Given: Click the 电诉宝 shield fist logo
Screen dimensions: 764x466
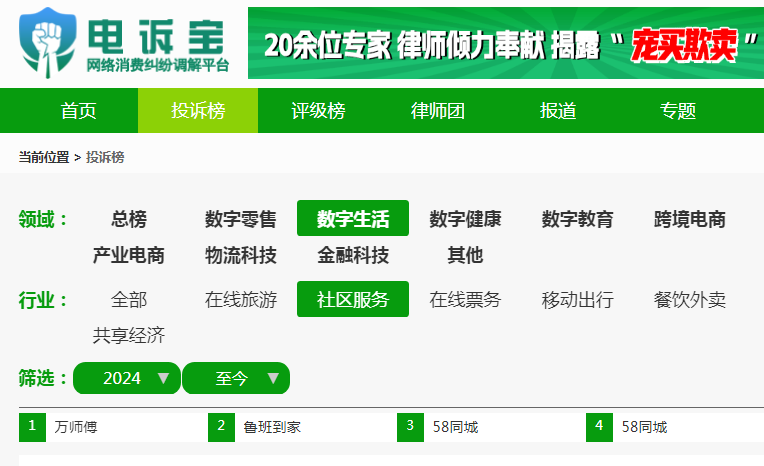Looking at the screenshot, I should click(47, 43).
